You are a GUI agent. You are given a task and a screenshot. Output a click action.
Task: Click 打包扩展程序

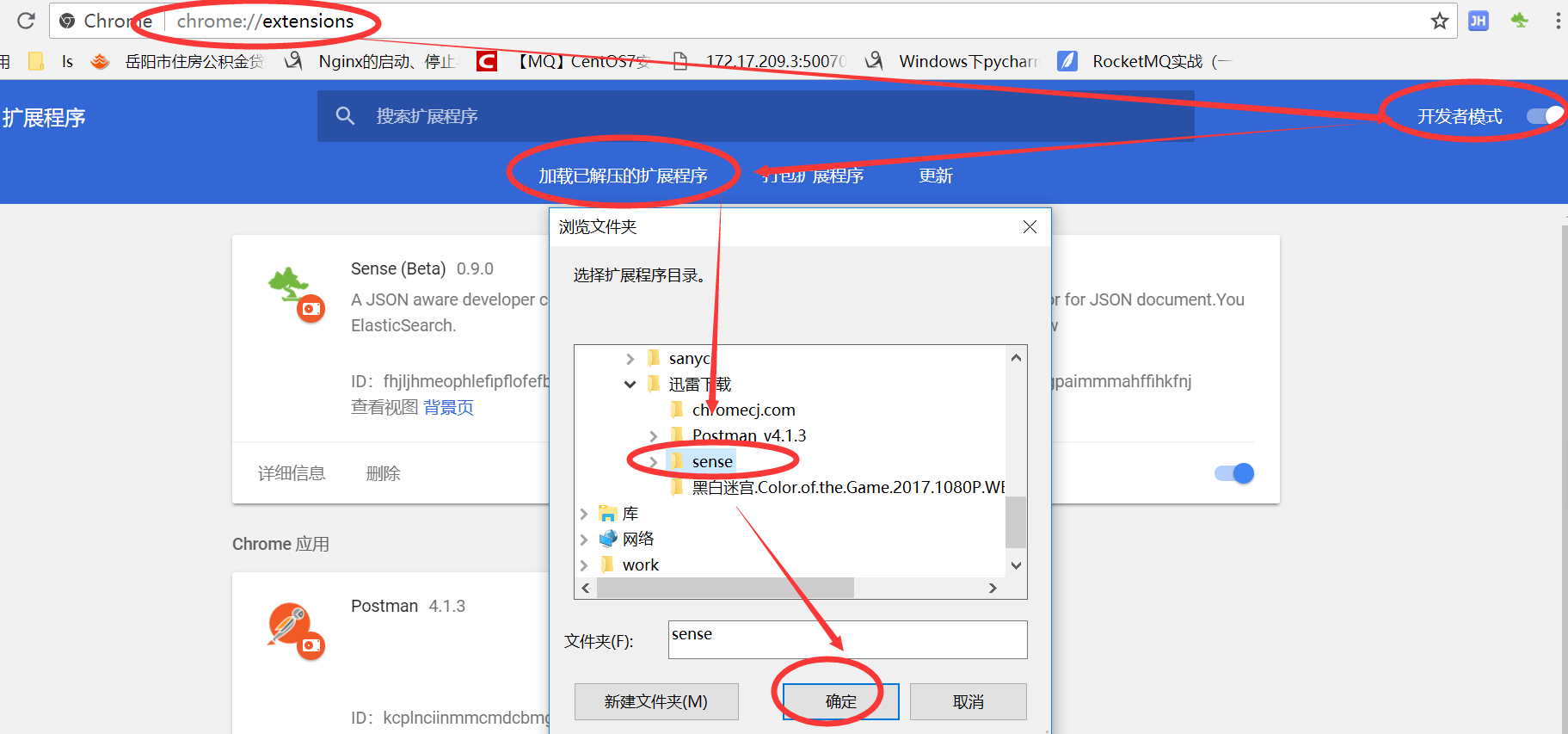(812, 176)
